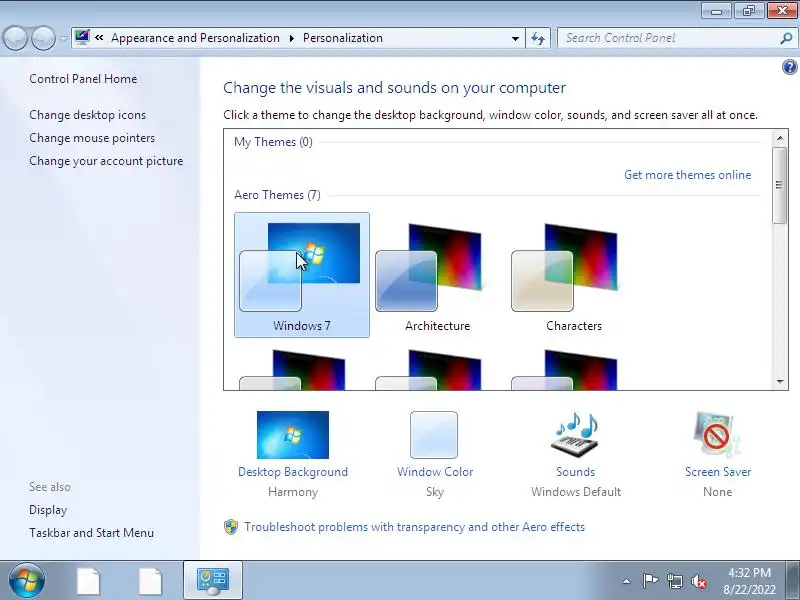
Task: Click the Window Color swatch icon
Action: coord(434,435)
